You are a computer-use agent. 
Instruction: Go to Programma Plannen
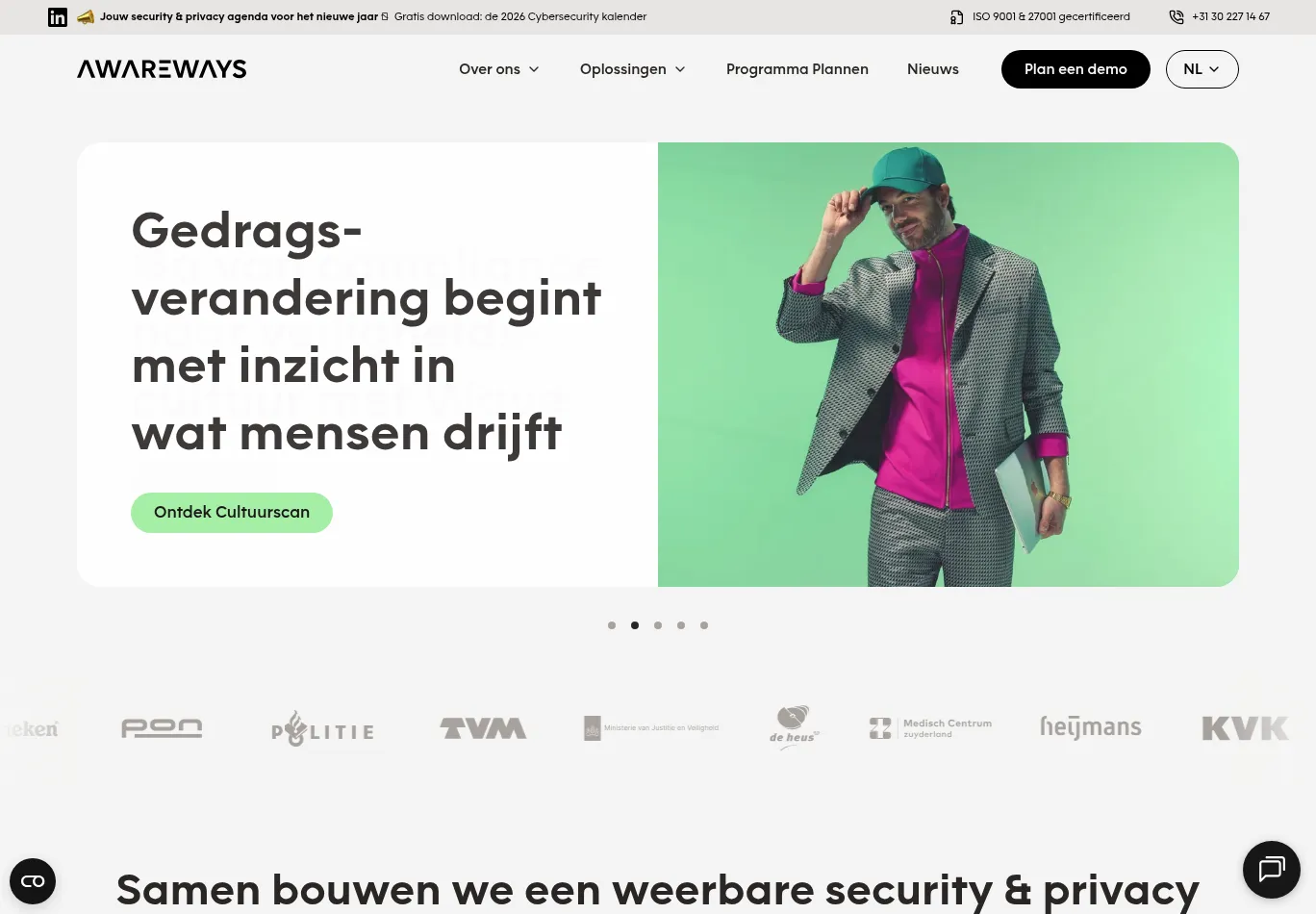click(x=797, y=69)
